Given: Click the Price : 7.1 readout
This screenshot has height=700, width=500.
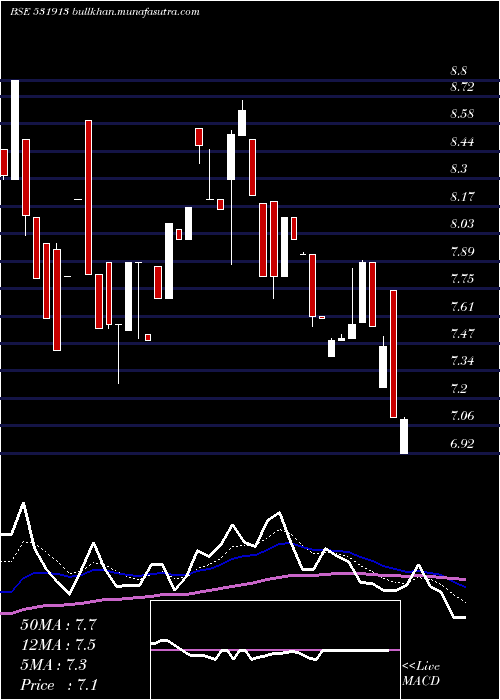Looking at the screenshot, I should point(58,685).
